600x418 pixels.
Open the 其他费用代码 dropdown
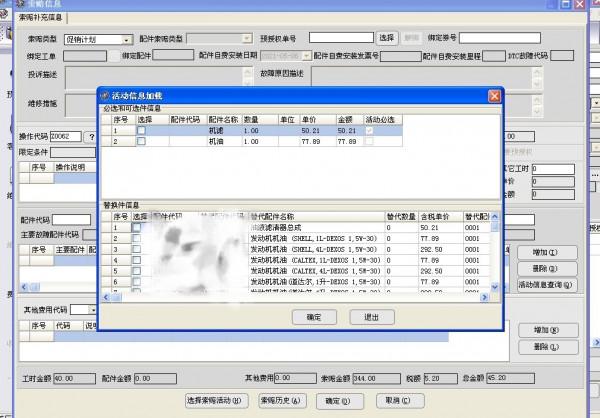(92, 310)
